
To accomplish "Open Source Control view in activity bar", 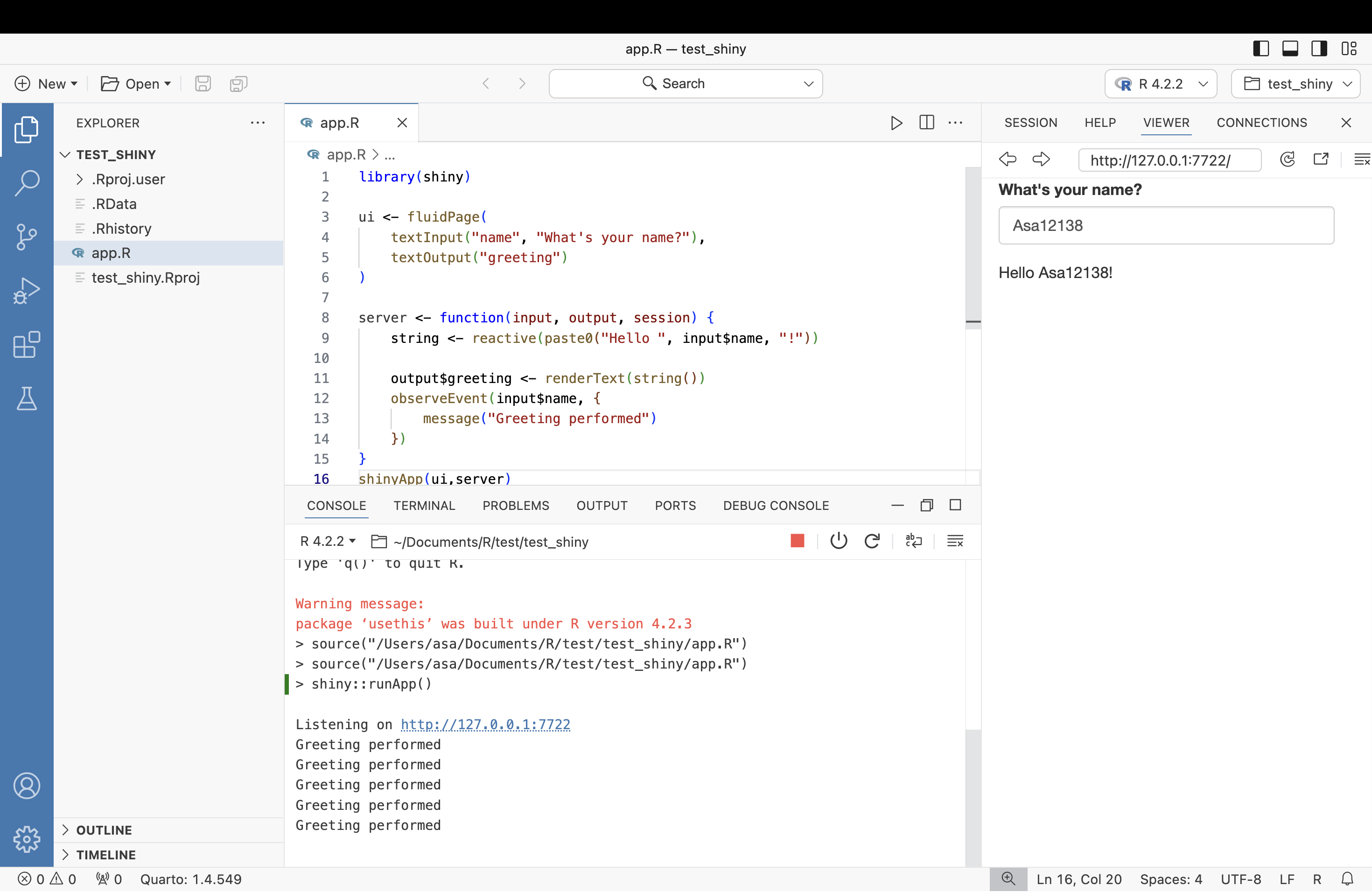I will pos(27,237).
